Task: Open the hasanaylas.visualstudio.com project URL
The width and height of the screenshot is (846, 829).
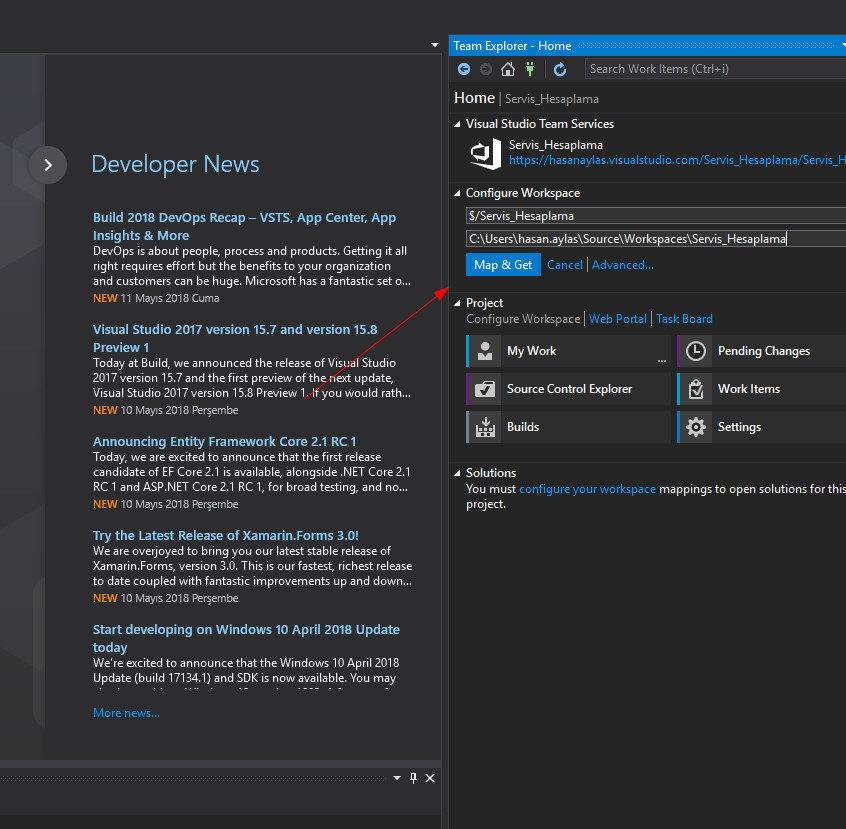Action: (677, 160)
